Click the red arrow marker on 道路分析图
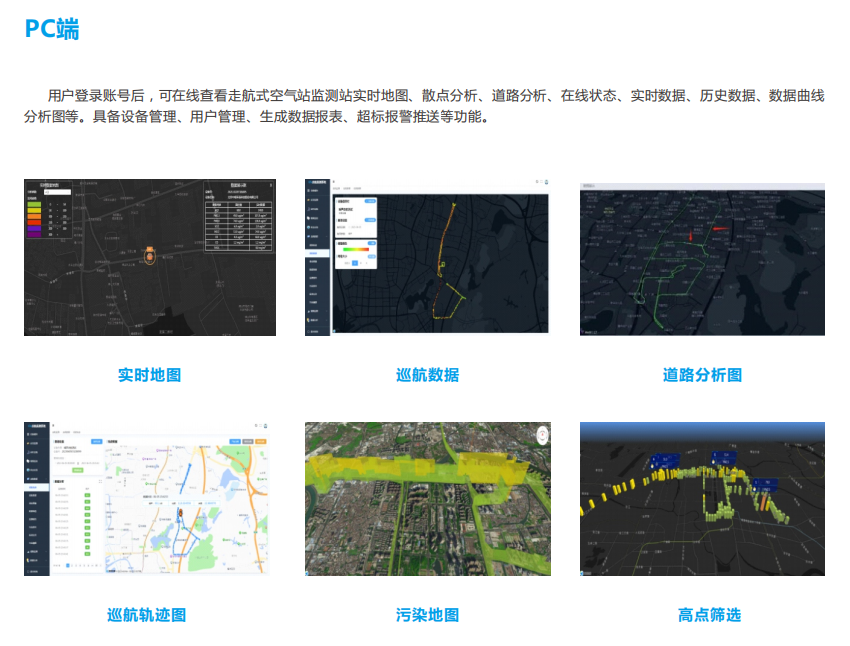Image resolution: width=850 pixels, height=646 pixels. 719,230
